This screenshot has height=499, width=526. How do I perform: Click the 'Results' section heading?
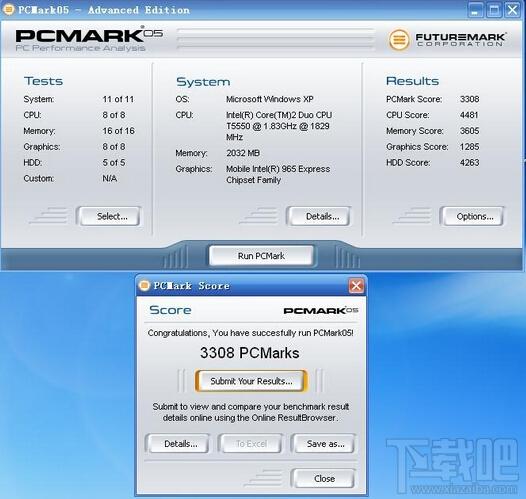click(x=413, y=81)
